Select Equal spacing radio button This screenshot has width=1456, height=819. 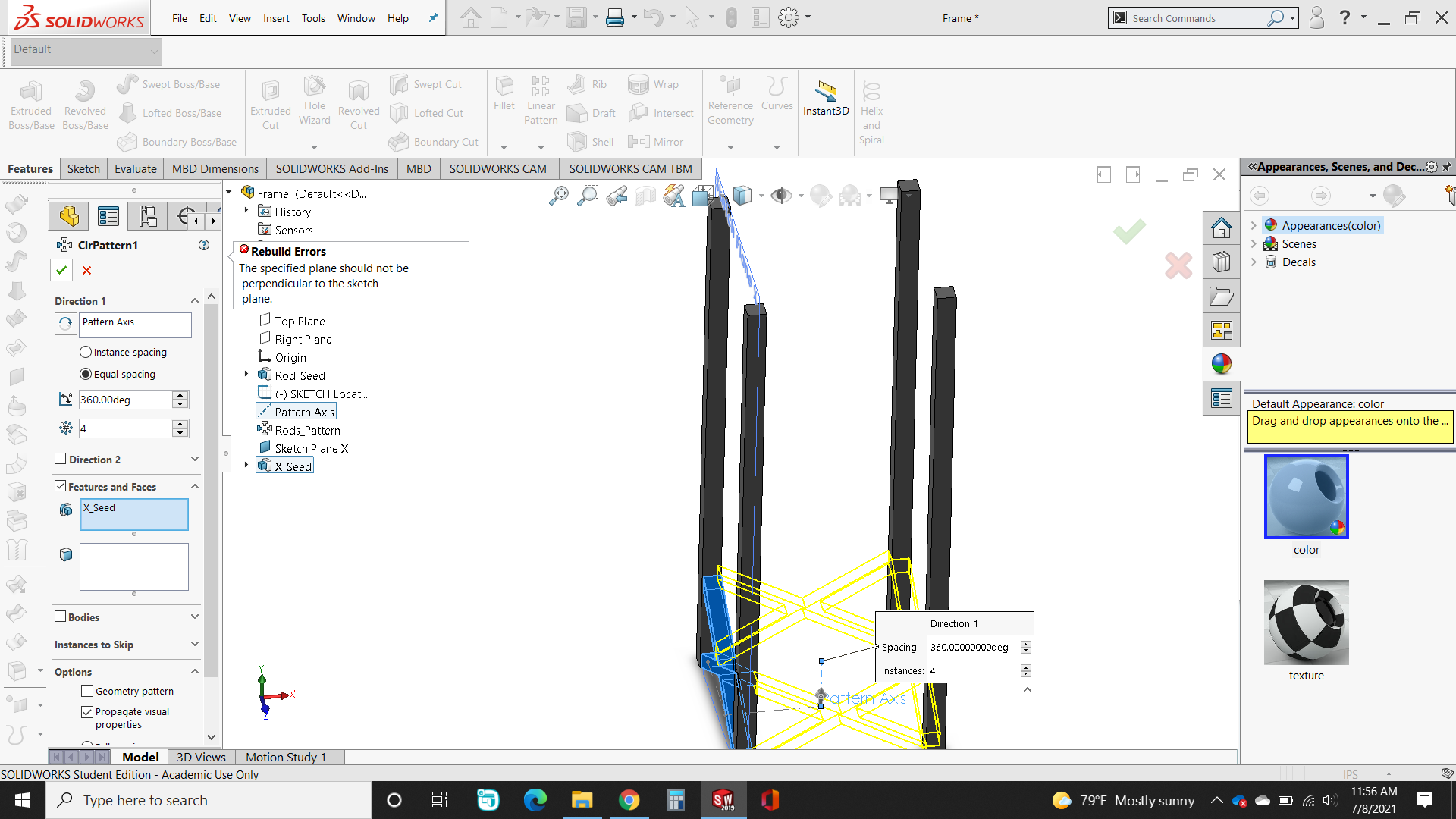pyautogui.click(x=86, y=374)
